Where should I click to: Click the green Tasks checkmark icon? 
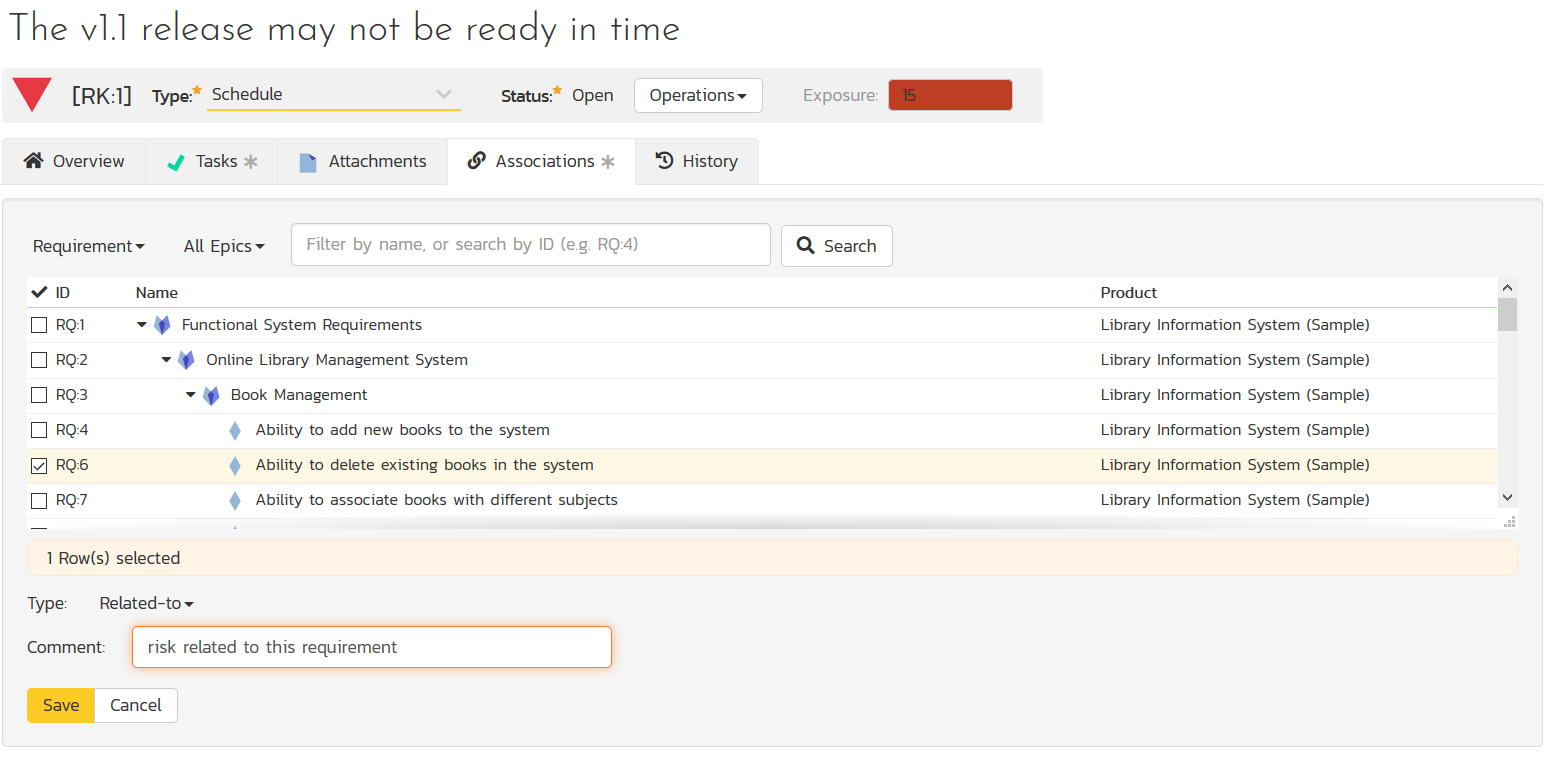[x=176, y=162]
